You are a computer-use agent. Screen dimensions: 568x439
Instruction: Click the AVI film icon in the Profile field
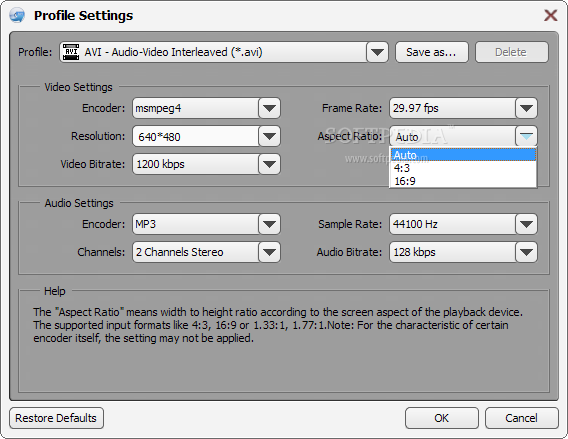click(71, 52)
